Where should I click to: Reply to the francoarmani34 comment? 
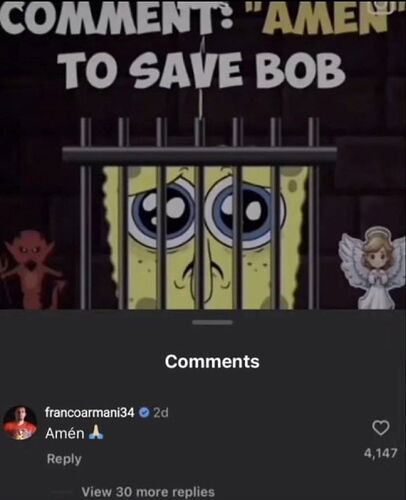(x=64, y=459)
